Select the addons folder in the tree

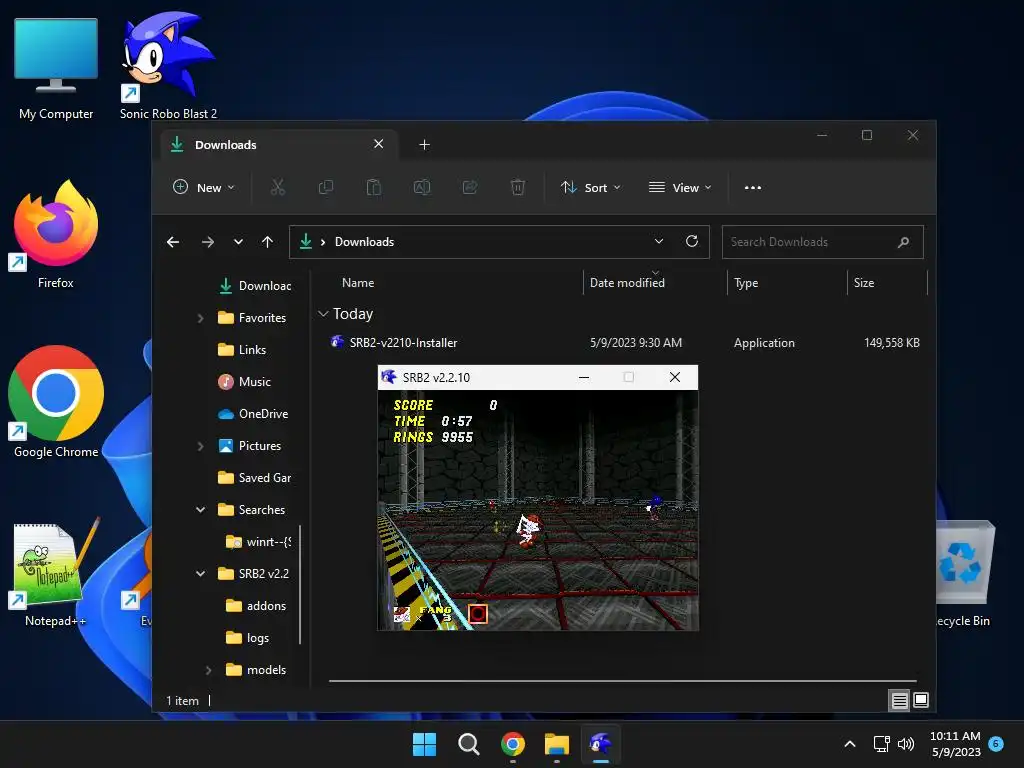(x=256, y=606)
